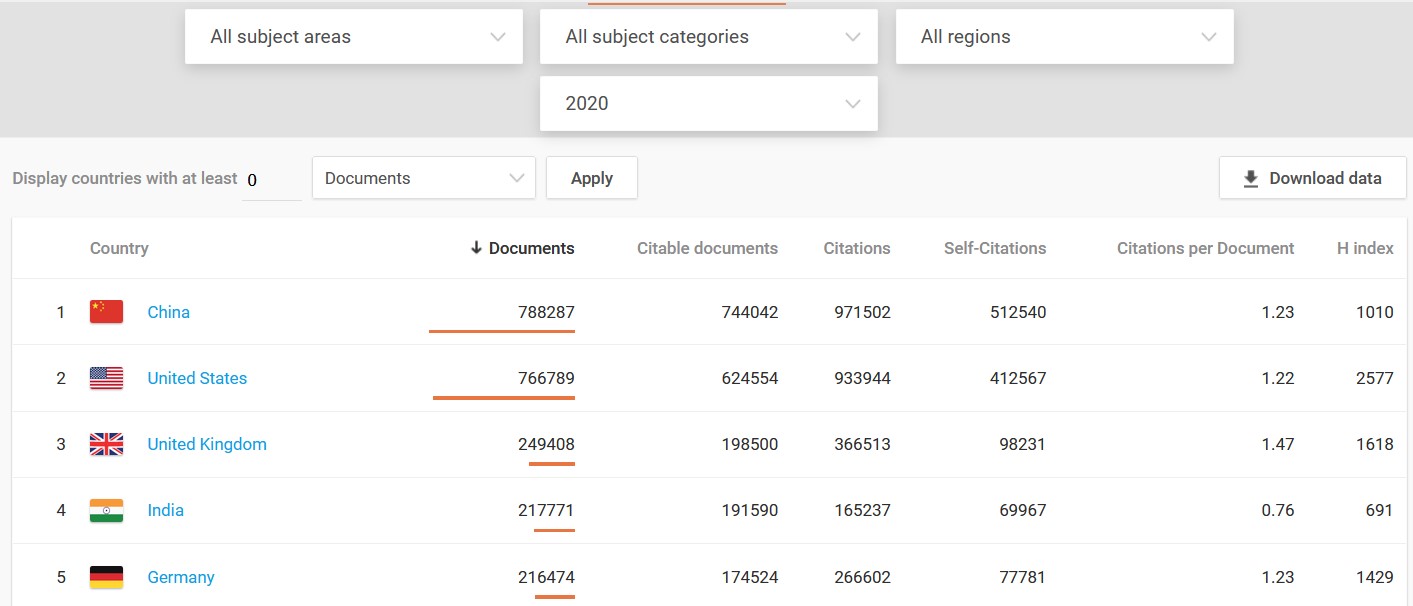1413x606 pixels.
Task: Open the Documents metric dropdown
Action: 424,178
